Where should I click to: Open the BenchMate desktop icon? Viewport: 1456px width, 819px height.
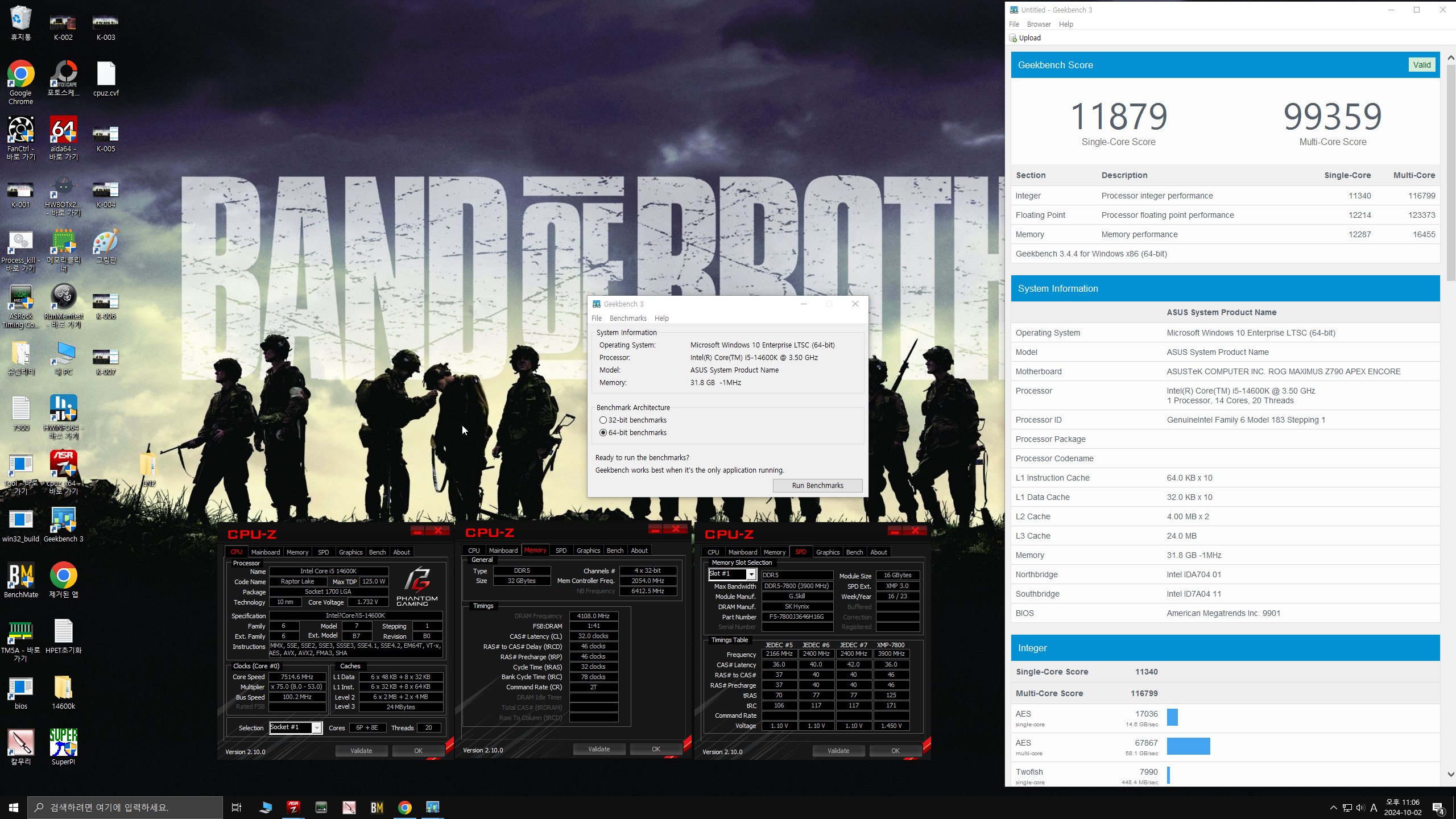tap(20, 581)
